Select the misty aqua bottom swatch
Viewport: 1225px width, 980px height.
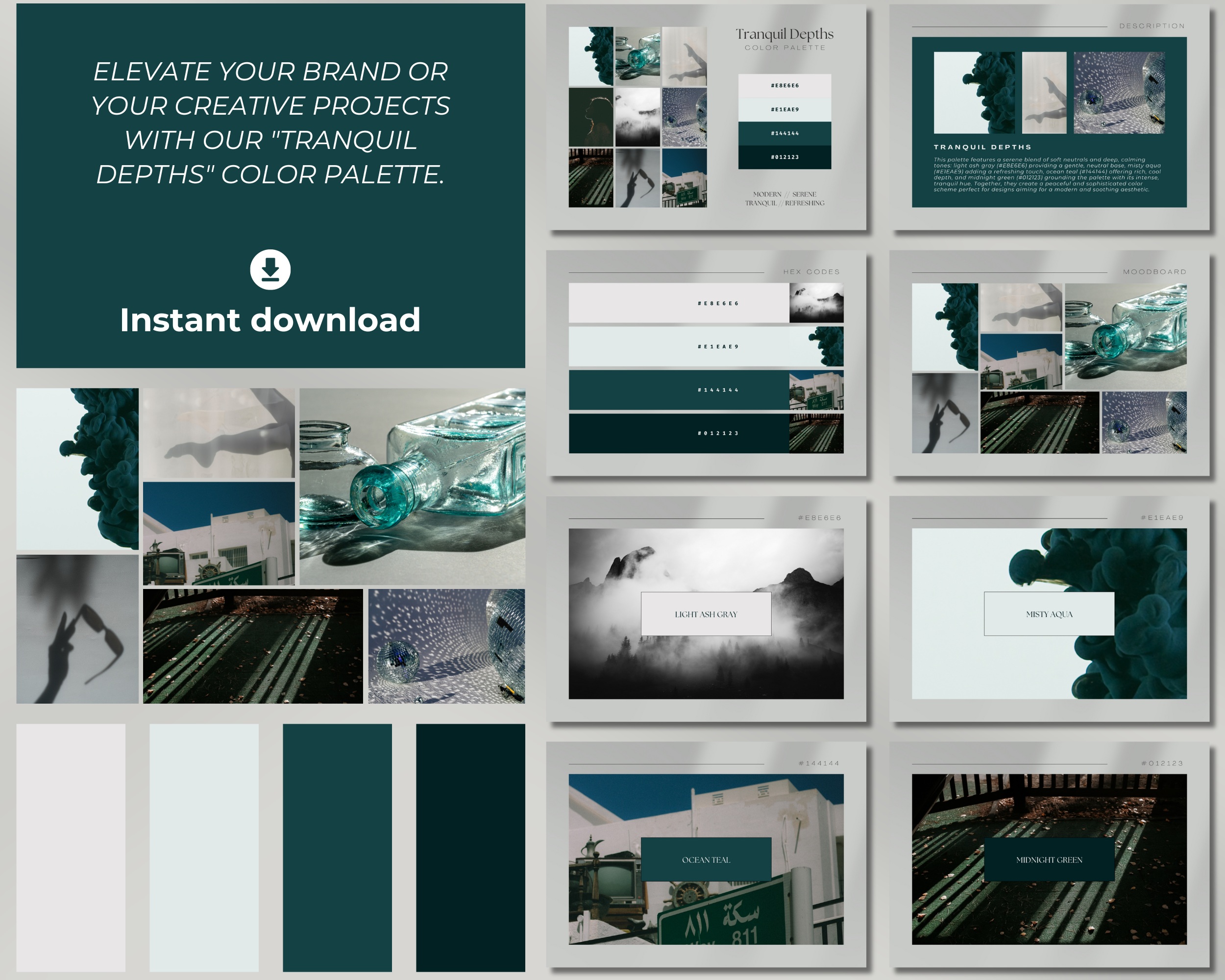(204, 847)
